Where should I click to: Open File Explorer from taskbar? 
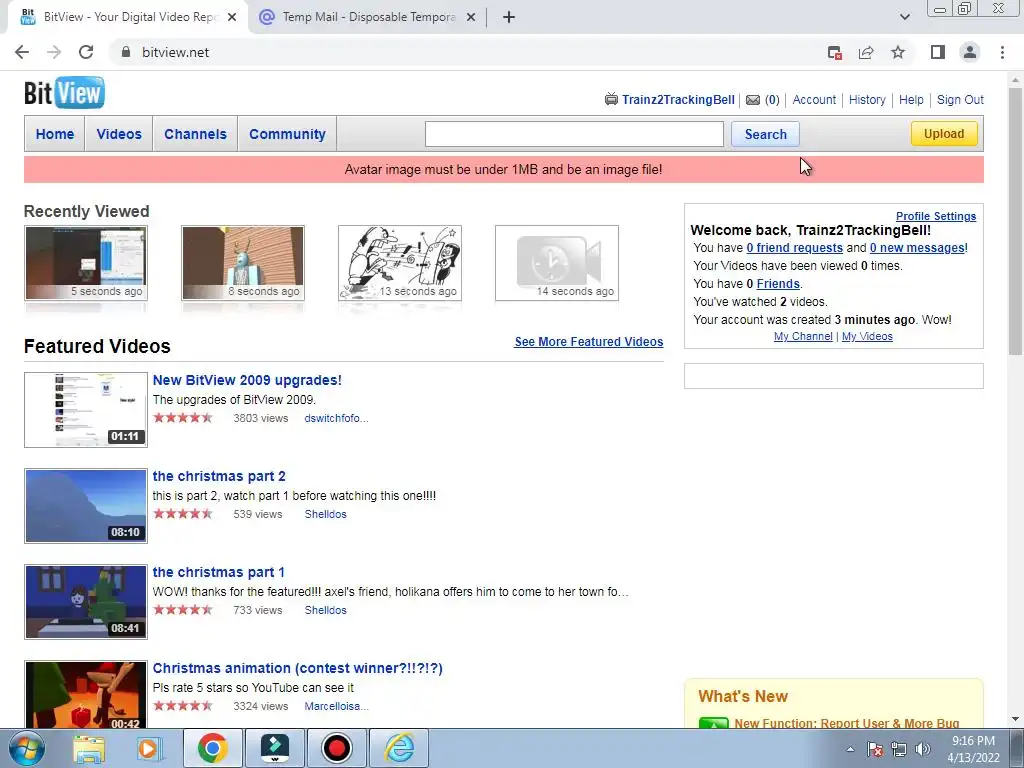[89, 748]
